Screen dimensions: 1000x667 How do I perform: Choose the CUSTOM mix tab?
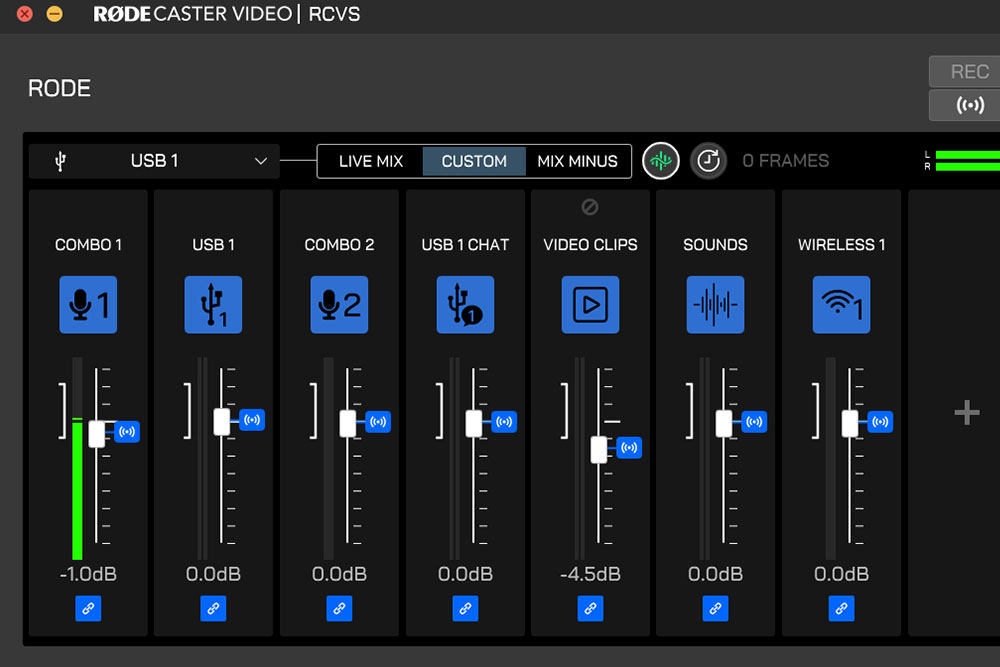point(474,161)
